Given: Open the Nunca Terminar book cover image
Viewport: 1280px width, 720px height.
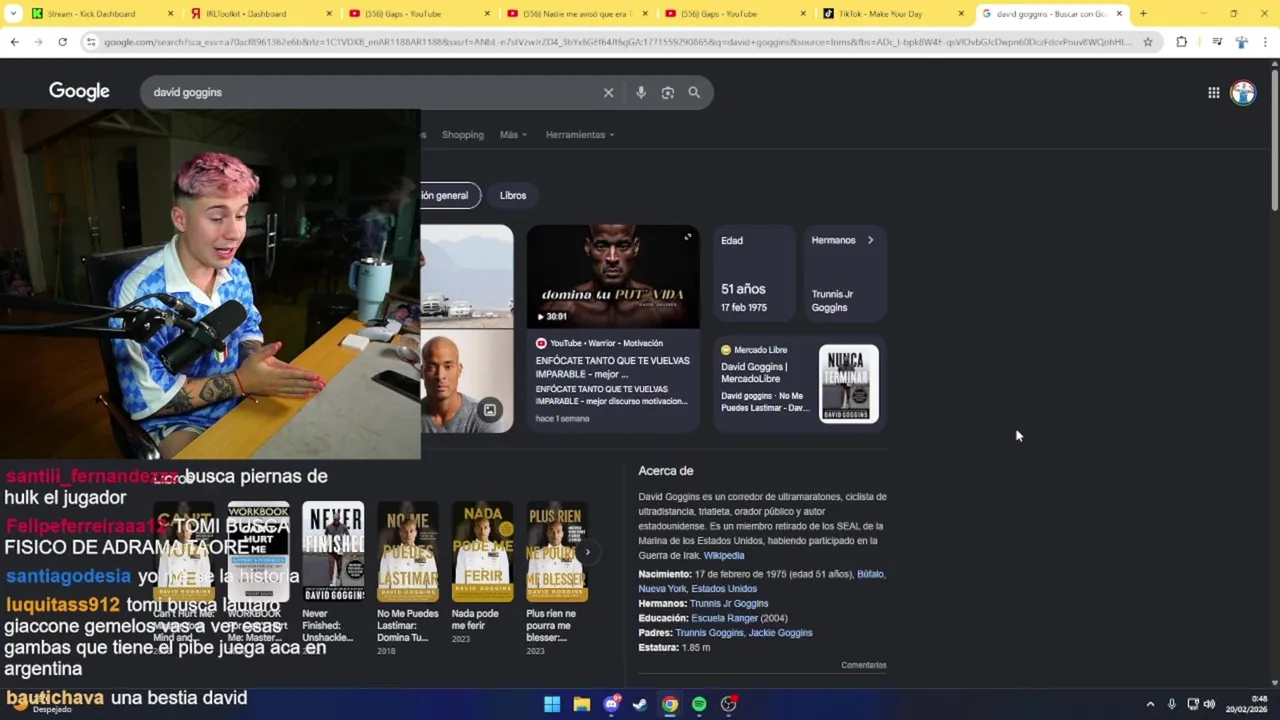Looking at the screenshot, I should [x=849, y=384].
